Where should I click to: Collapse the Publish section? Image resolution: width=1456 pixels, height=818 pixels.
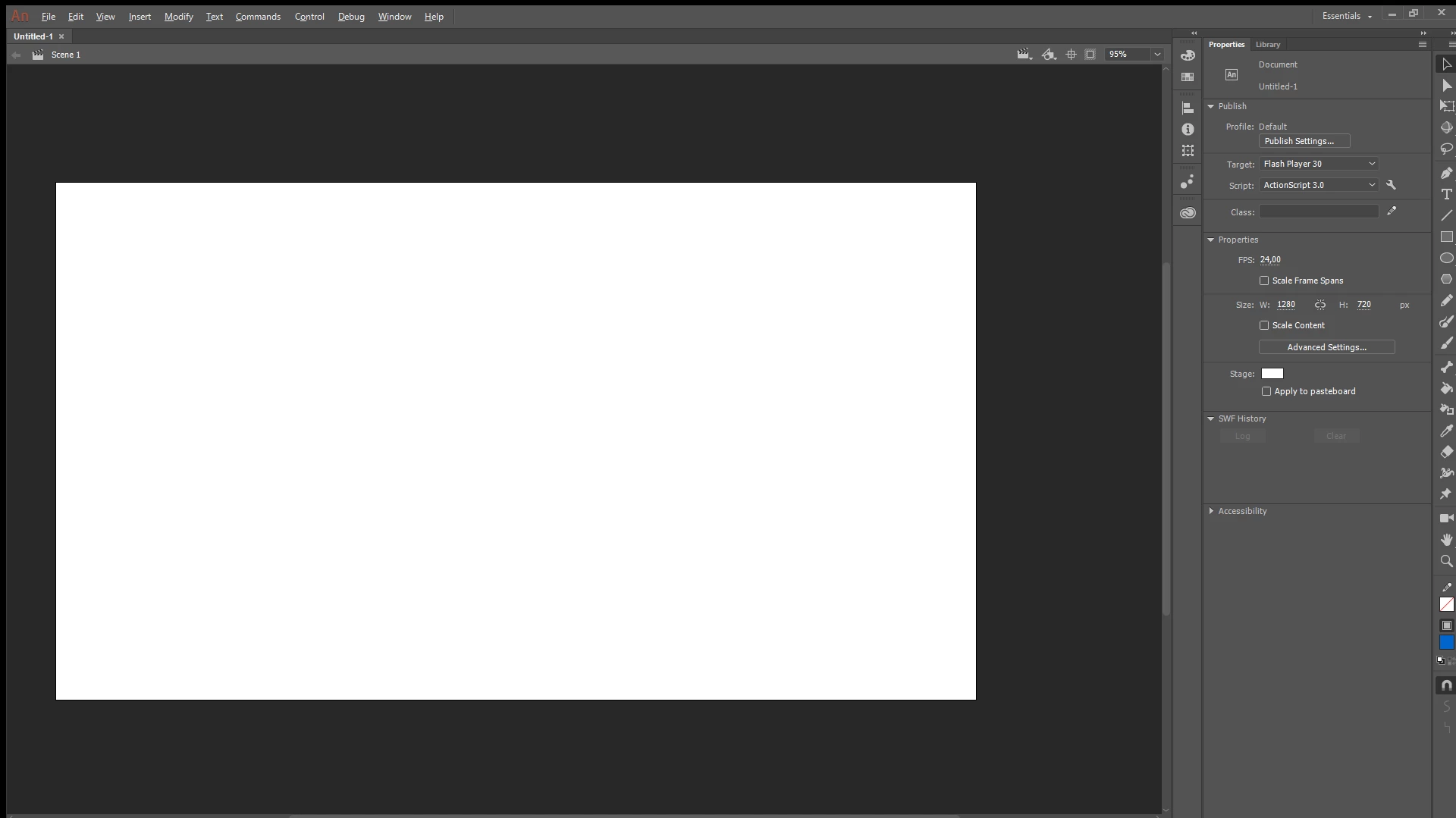tap(1211, 107)
